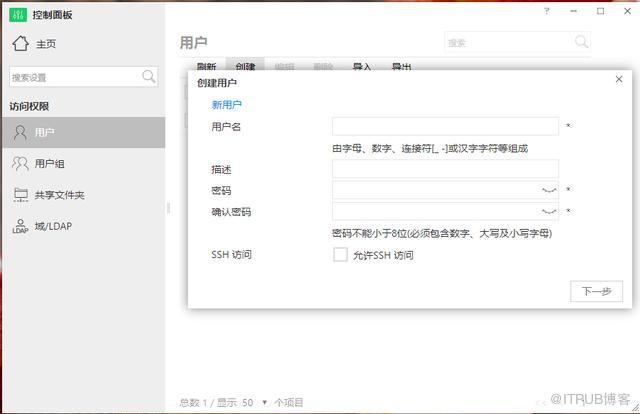Click the 下一步 button
The width and height of the screenshot is (640, 414).
pos(596,291)
